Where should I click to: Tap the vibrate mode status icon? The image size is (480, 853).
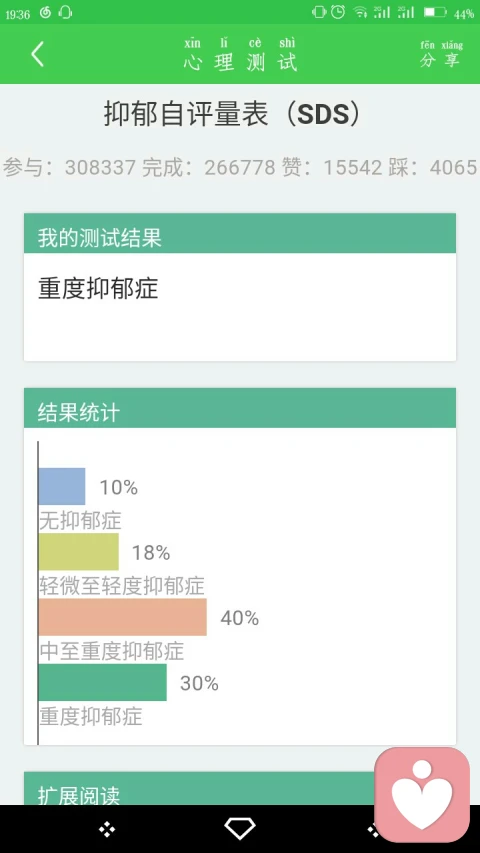(318, 12)
